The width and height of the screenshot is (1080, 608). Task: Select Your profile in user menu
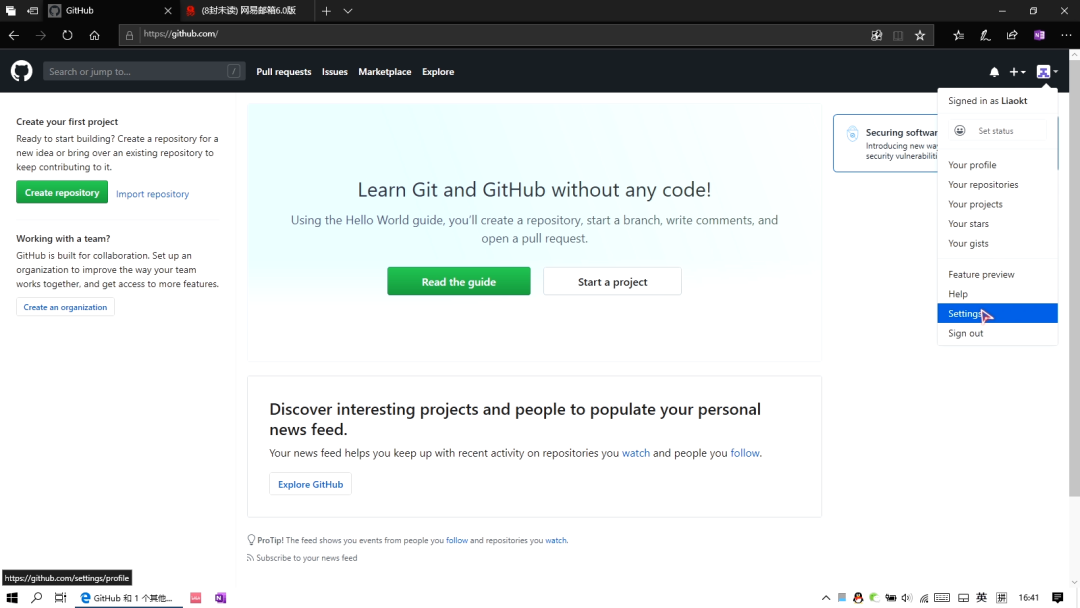(997, 165)
